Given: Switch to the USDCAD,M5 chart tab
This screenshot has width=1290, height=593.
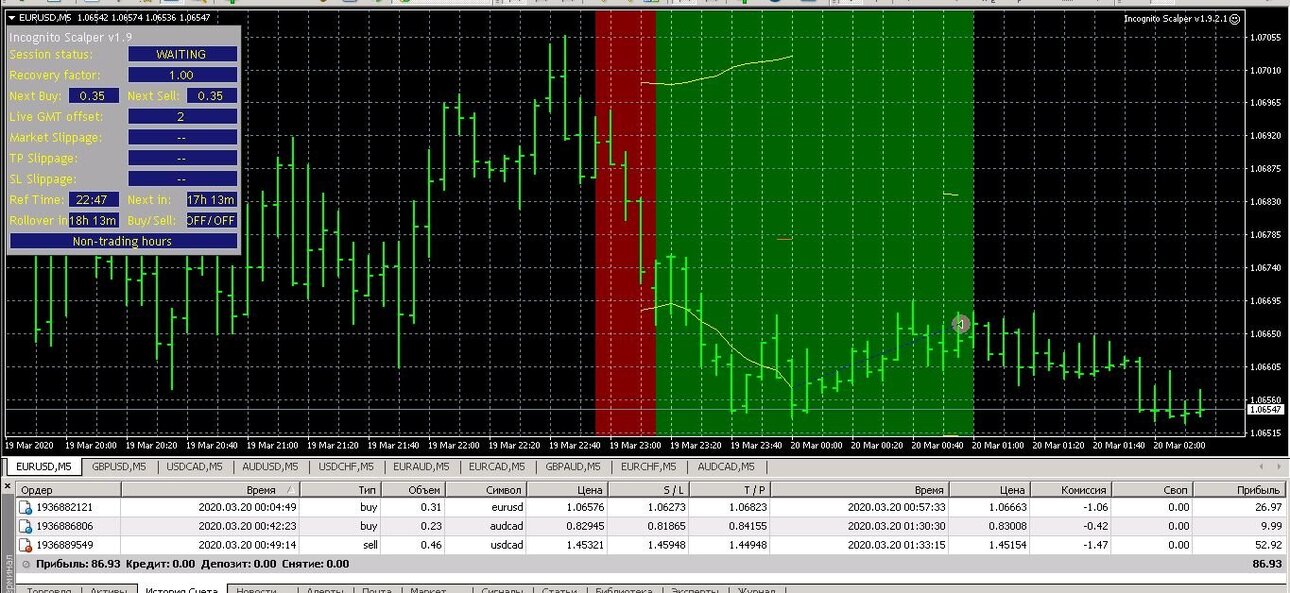Looking at the screenshot, I should 194,467.
